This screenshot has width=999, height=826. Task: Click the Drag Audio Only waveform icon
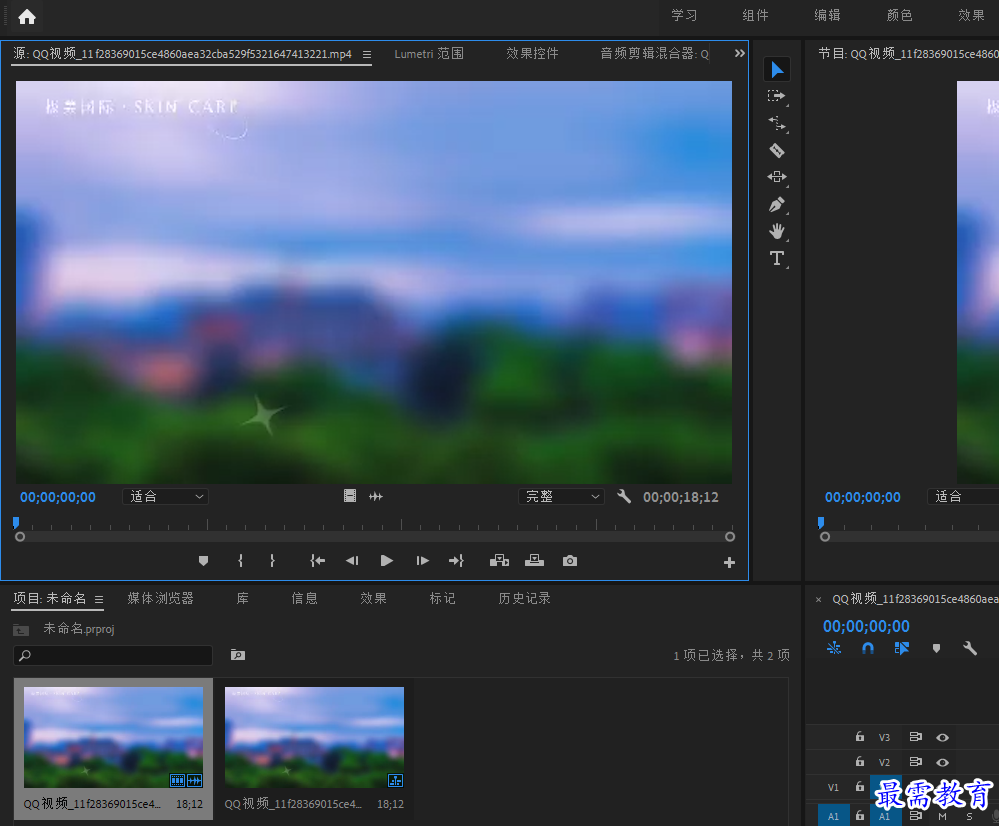(376, 496)
